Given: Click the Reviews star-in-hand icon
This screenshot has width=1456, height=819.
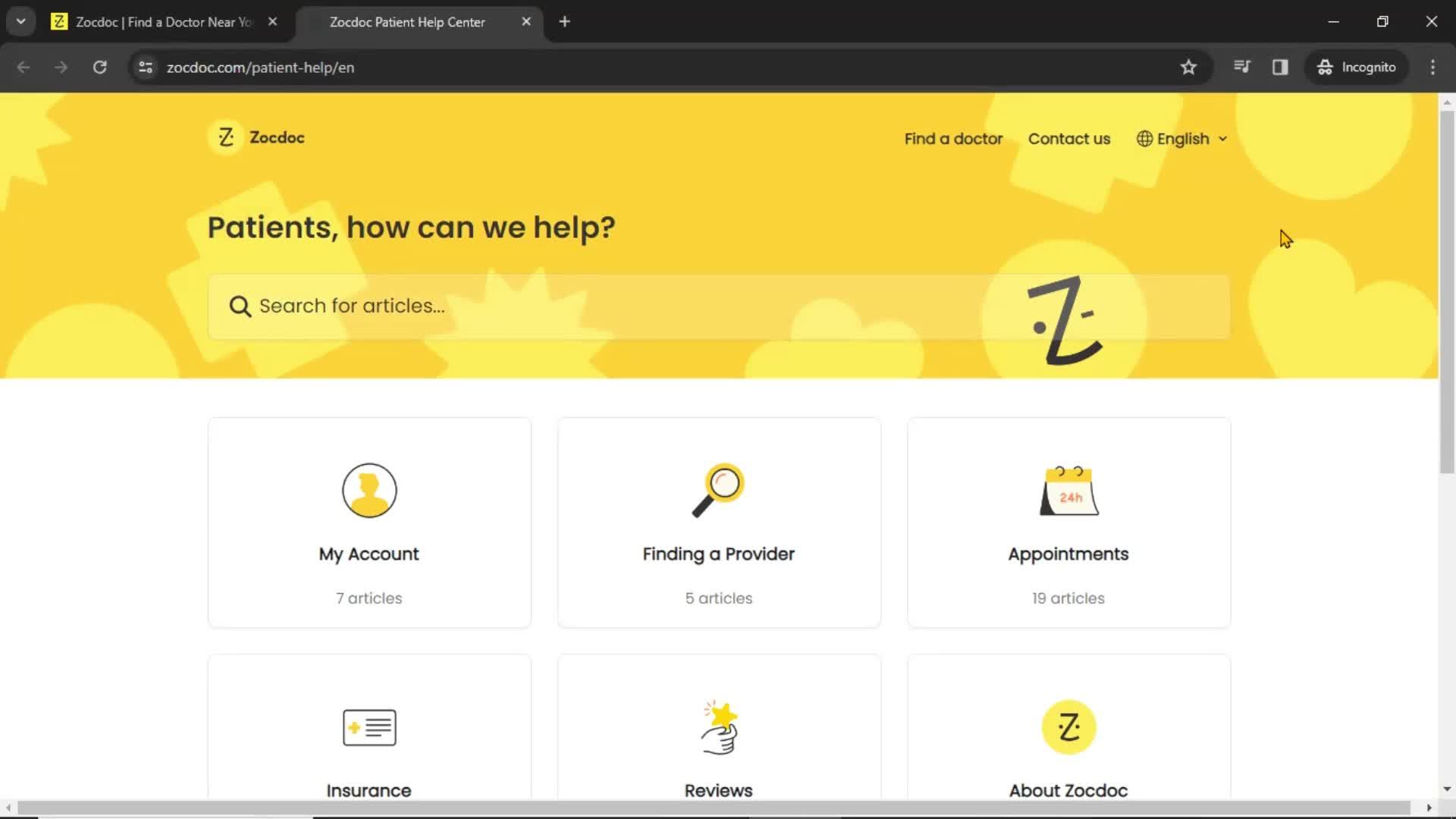Looking at the screenshot, I should point(719,727).
